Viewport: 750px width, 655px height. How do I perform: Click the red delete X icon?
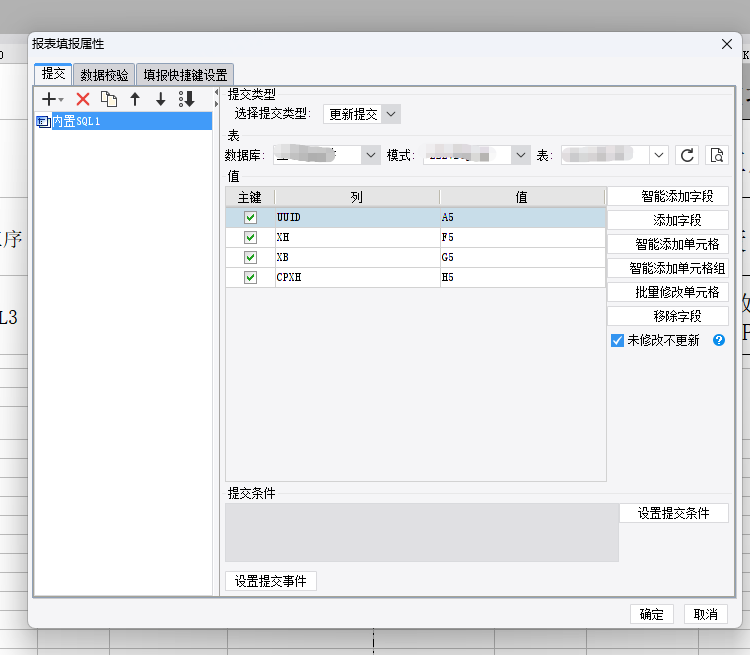pos(83,99)
